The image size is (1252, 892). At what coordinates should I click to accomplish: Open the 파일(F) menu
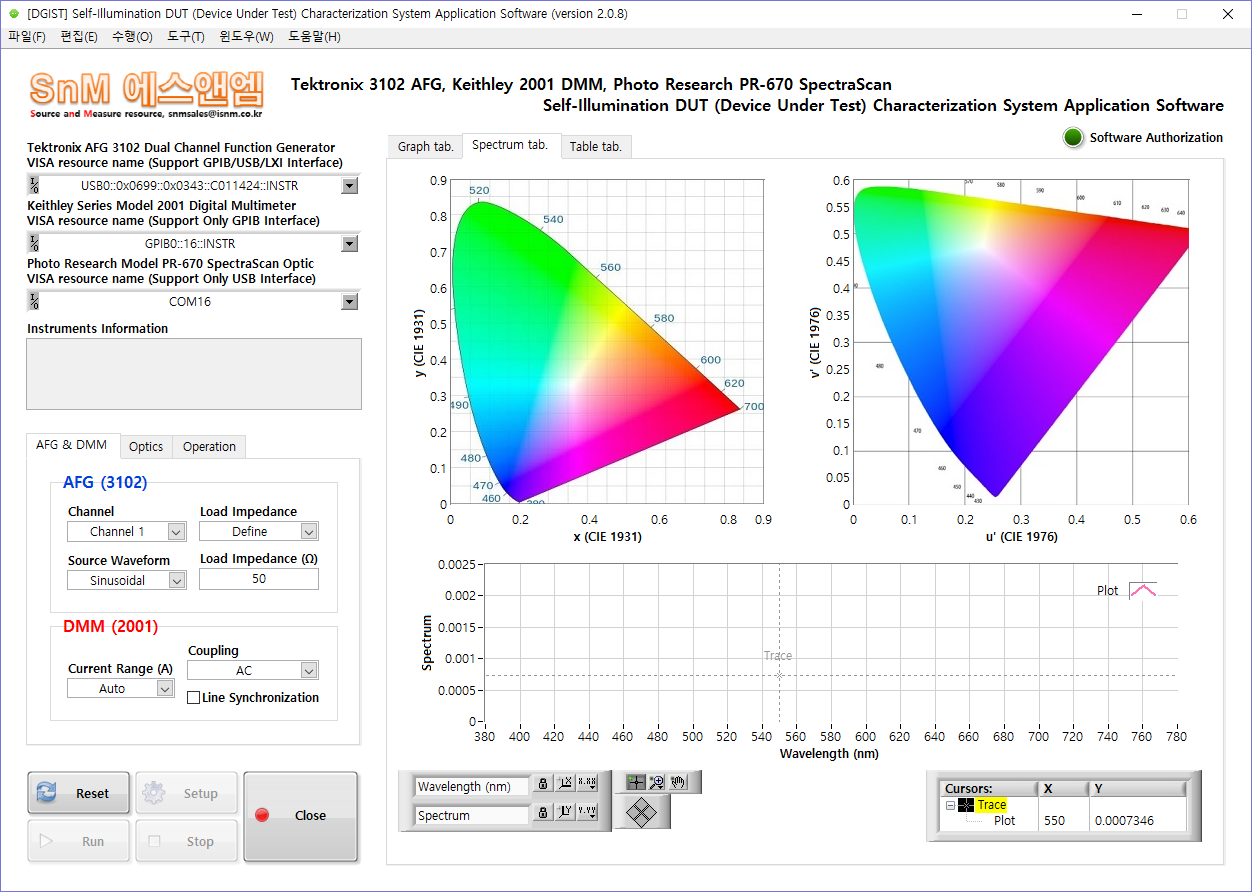coord(27,37)
